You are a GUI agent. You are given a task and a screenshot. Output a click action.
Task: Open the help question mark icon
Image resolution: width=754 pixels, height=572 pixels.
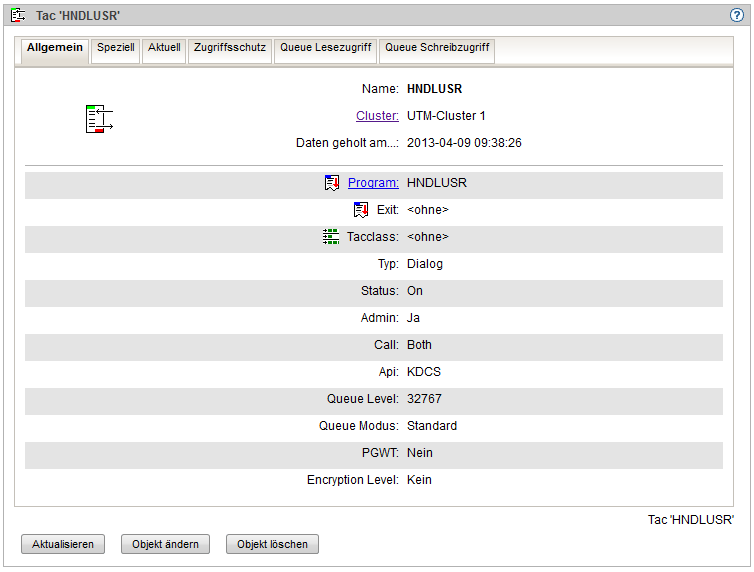[x=737, y=15]
